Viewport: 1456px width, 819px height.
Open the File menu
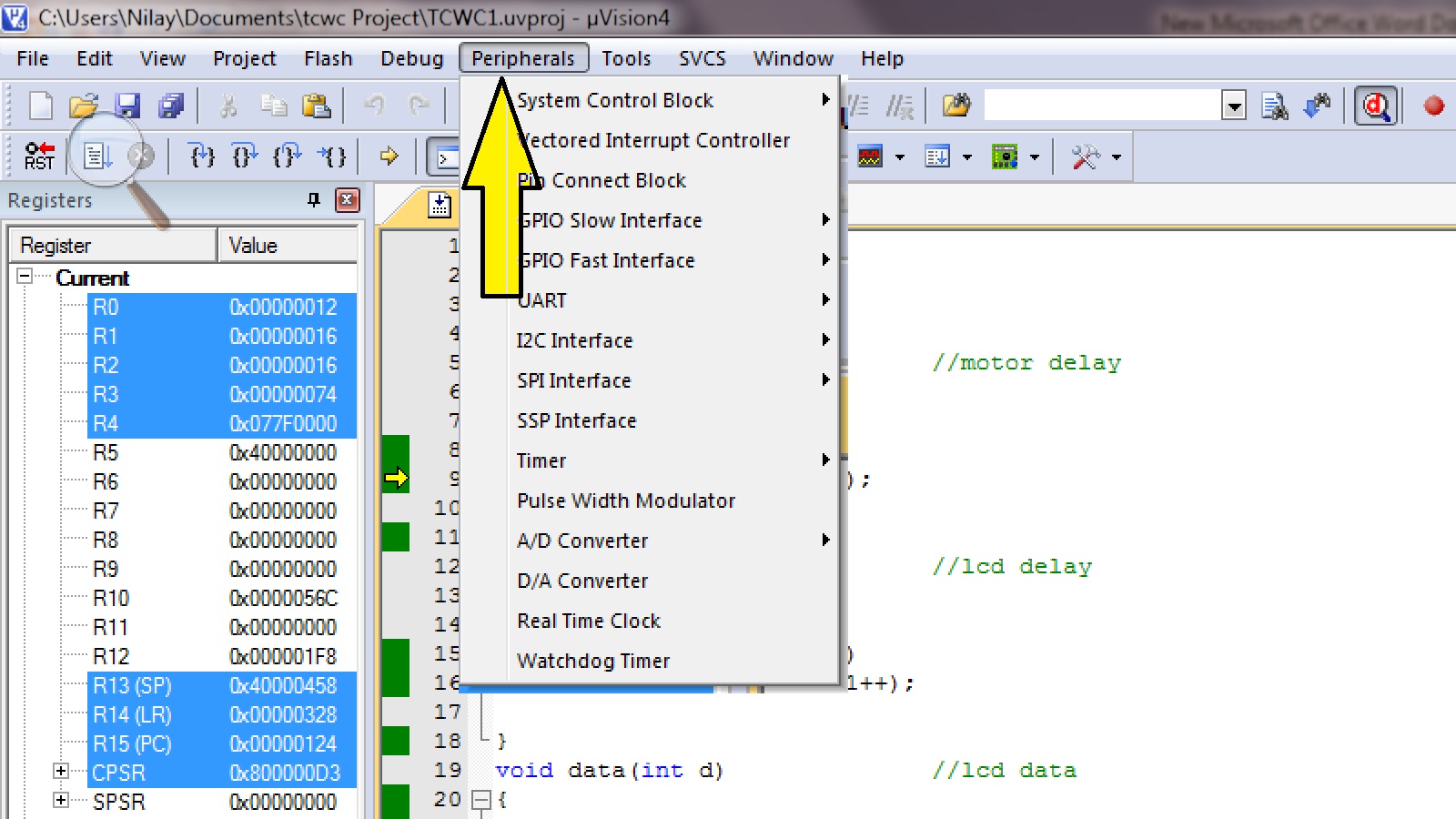[33, 58]
